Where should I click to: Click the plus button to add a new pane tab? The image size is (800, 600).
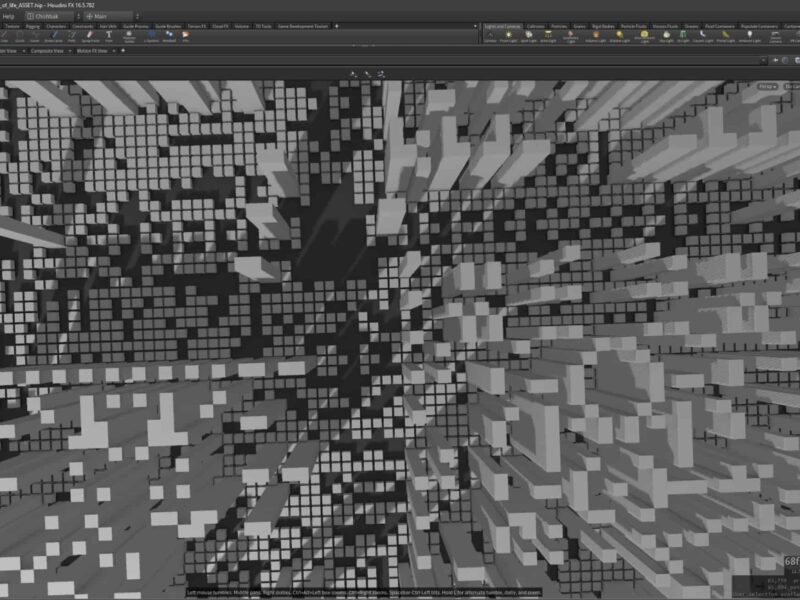pyautogui.click(x=123, y=51)
